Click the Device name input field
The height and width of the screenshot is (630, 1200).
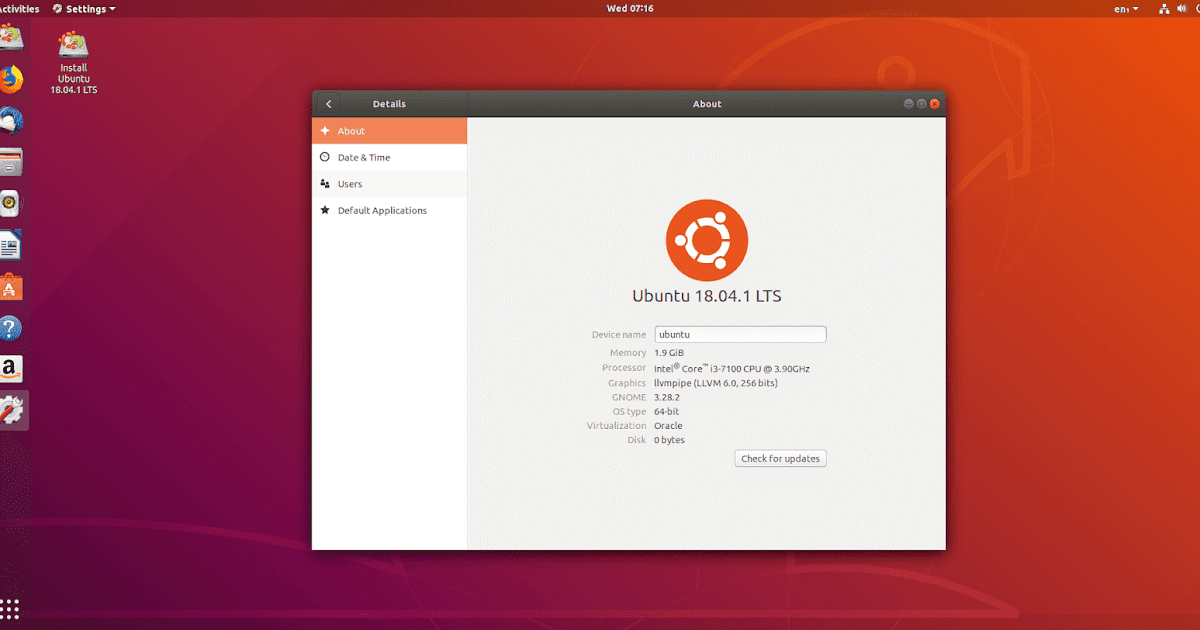(740, 334)
